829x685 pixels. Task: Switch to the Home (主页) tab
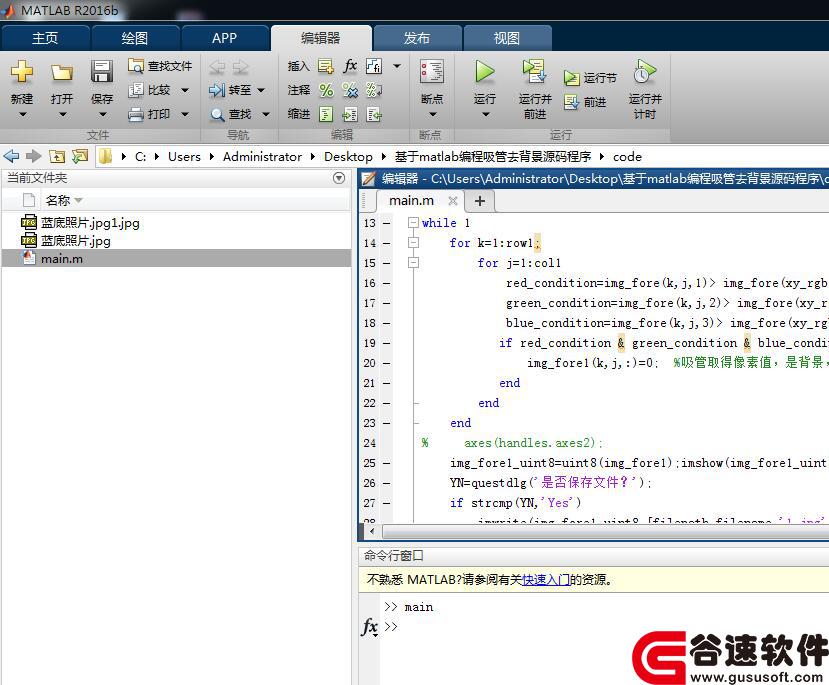(45, 38)
